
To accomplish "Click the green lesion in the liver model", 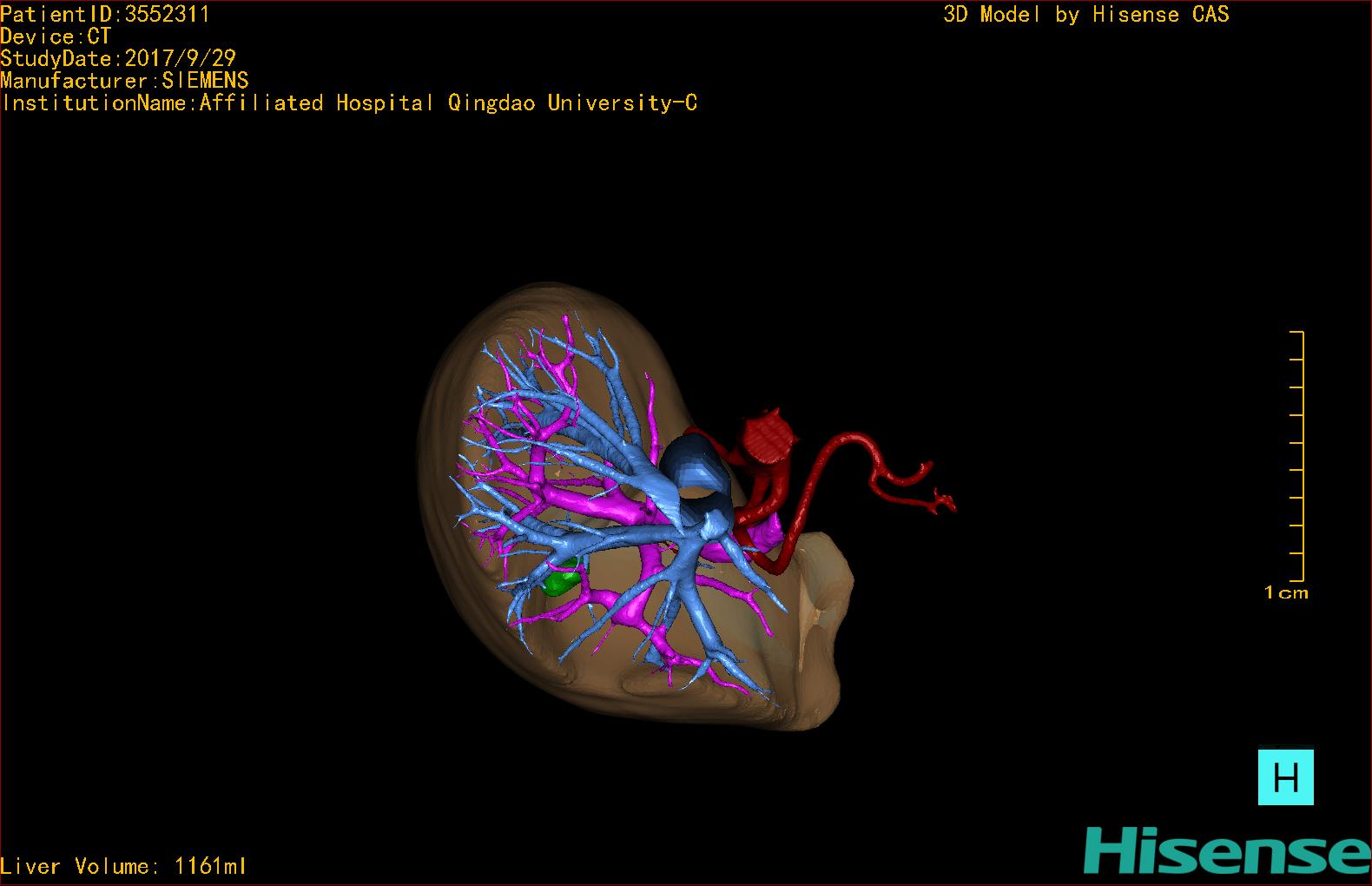I will pos(561,579).
